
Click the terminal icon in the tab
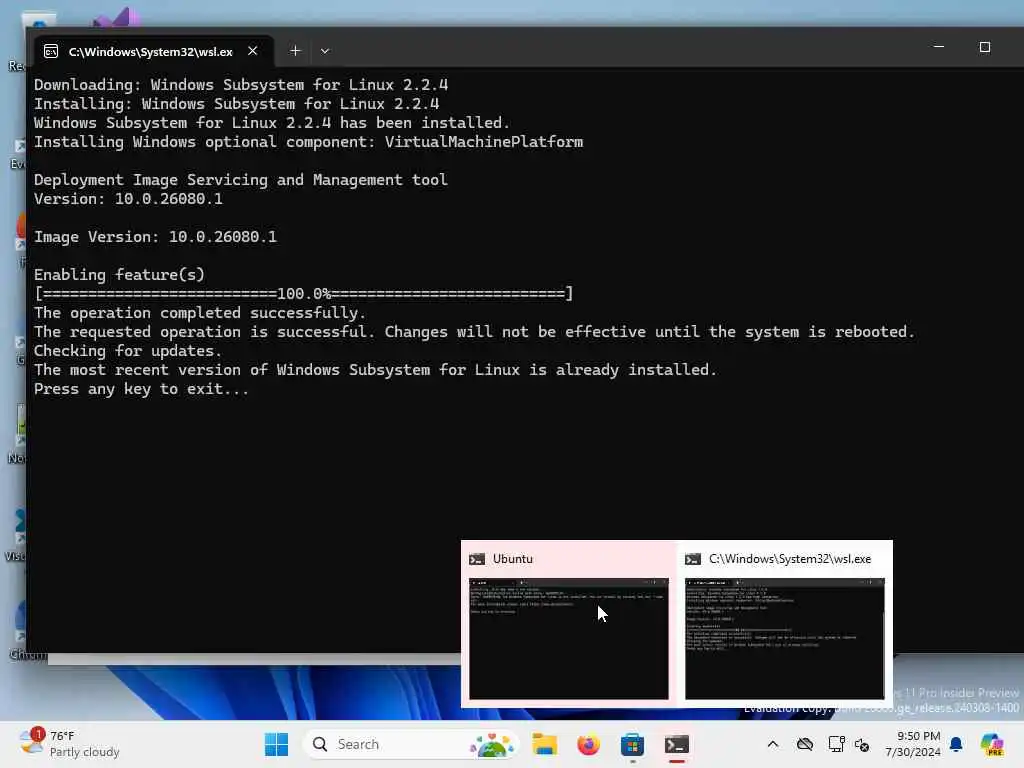[x=51, y=52]
